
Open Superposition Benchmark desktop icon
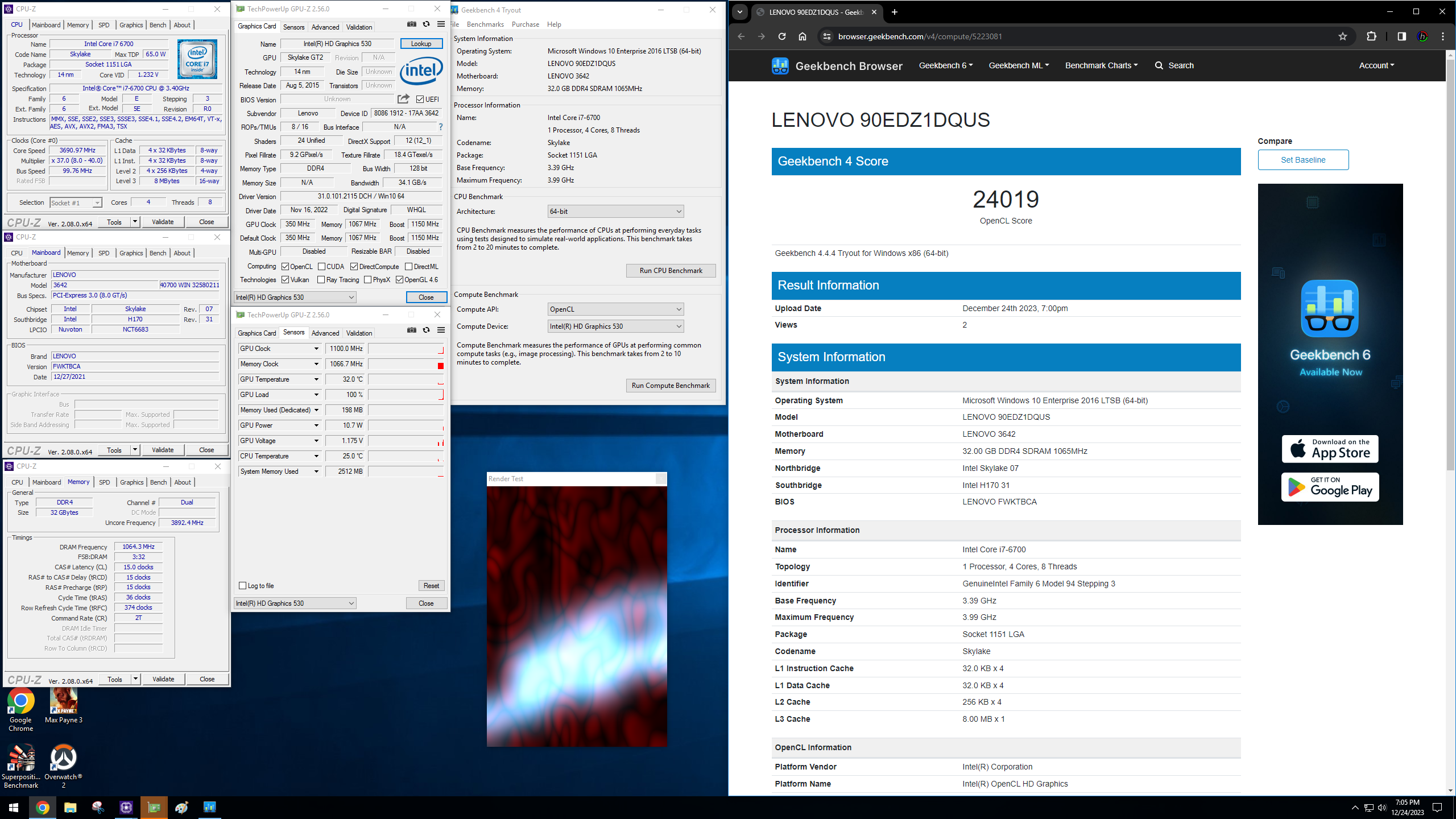pyautogui.click(x=21, y=767)
